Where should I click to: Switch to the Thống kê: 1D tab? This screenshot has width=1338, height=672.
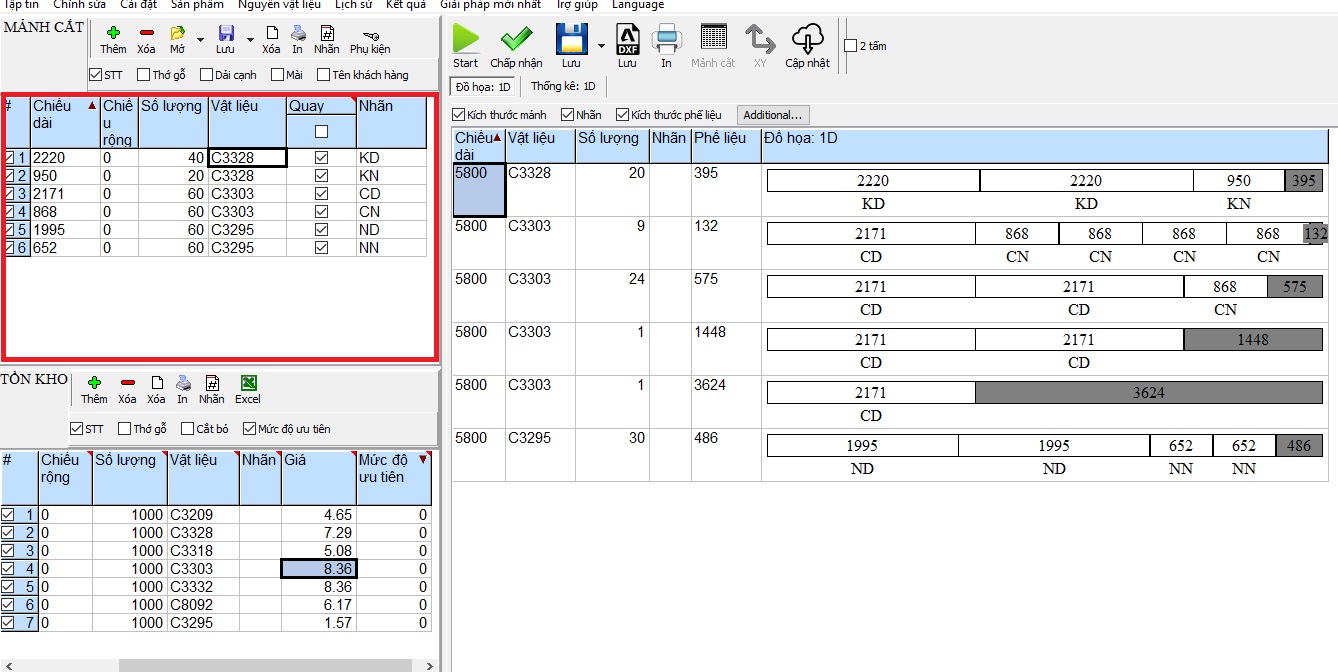[562, 87]
